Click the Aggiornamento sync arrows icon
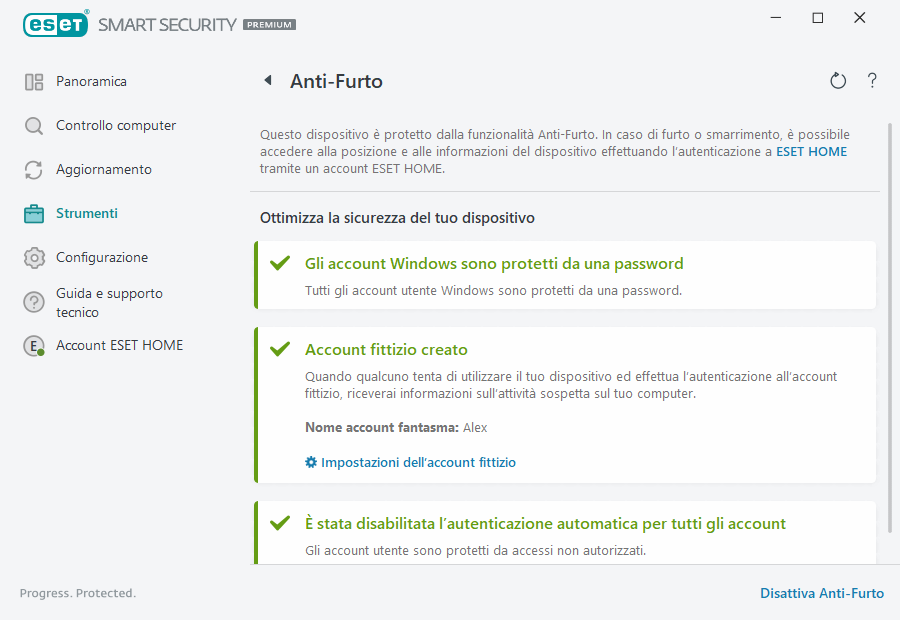 34,169
